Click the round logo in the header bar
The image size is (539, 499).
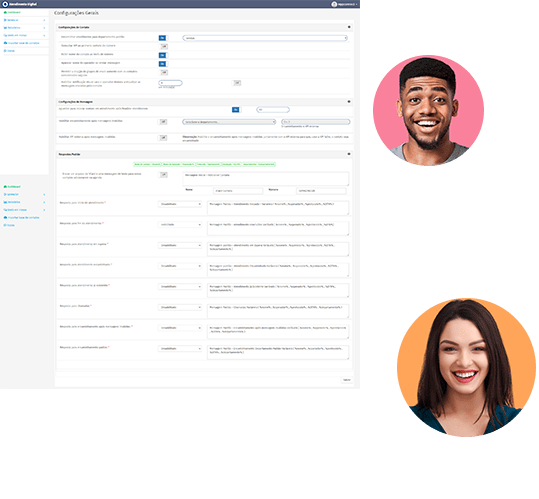point(5,4)
